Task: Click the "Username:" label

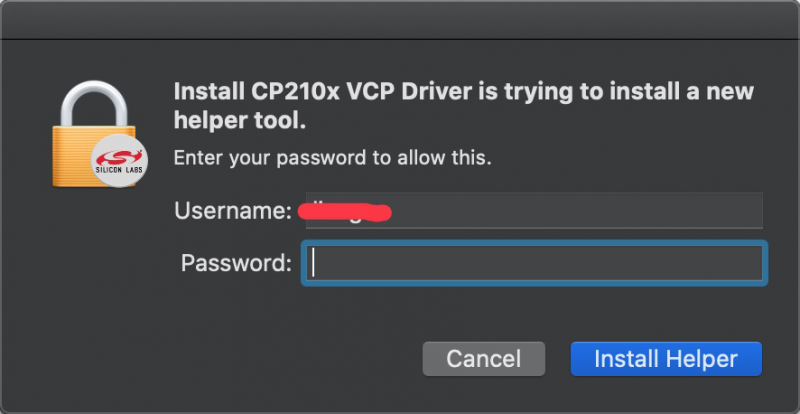Action: pyautogui.click(x=233, y=211)
